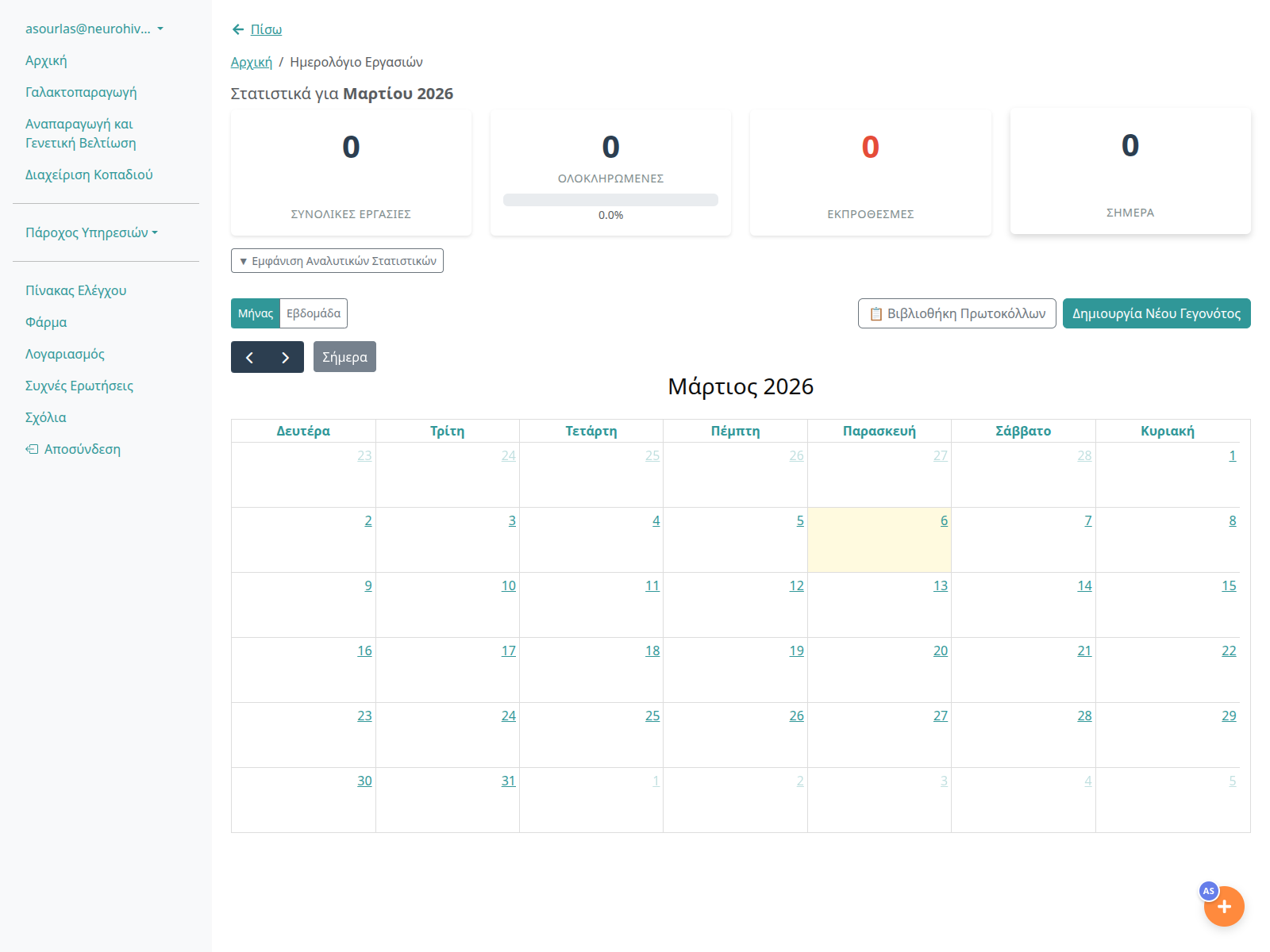
Task: Click the clipboard icon on Βιβλιοθήκη Πρωτοκόλλων
Action: pos(877,313)
